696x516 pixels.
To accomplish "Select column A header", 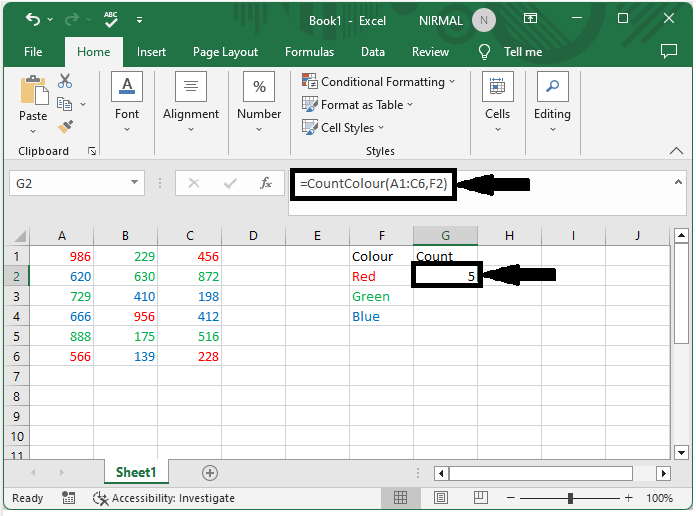I will click(x=62, y=235).
